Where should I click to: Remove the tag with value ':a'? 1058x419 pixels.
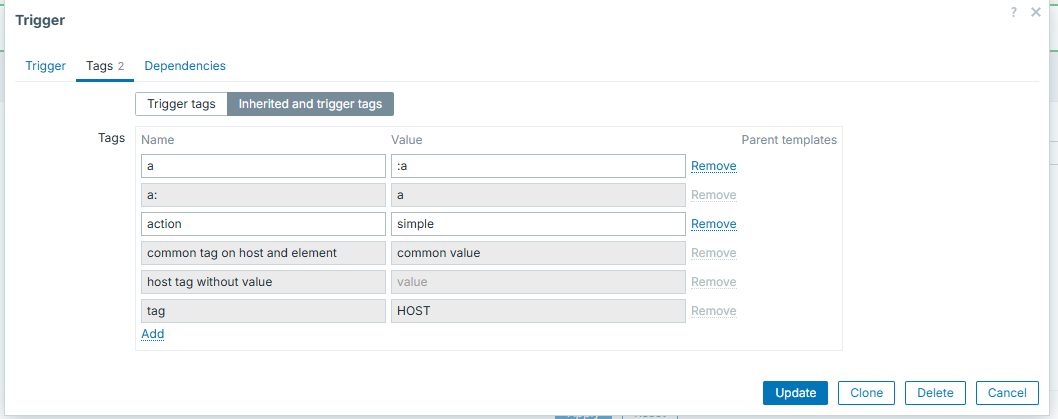(x=713, y=166)
